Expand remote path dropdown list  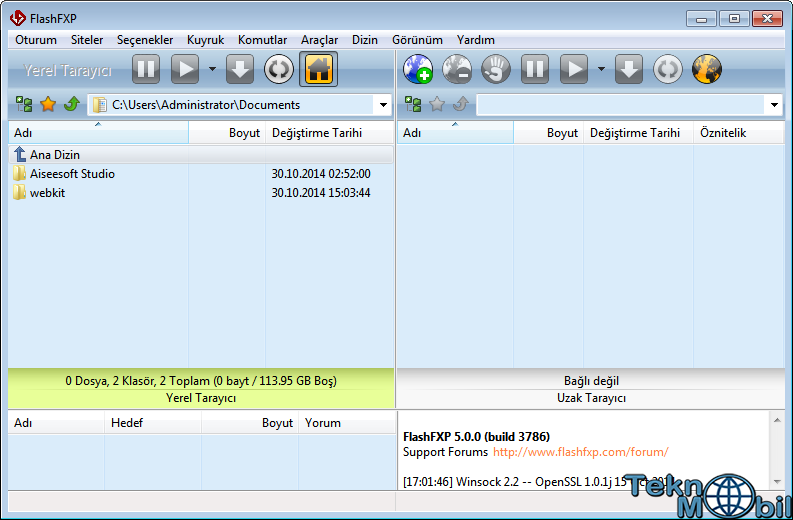(x=774, y=105)
